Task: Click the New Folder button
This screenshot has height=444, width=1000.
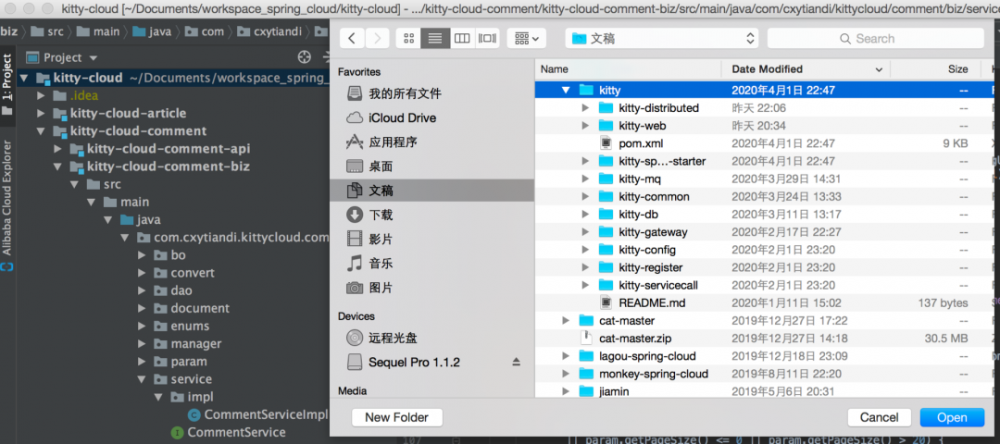Action: 397,418
